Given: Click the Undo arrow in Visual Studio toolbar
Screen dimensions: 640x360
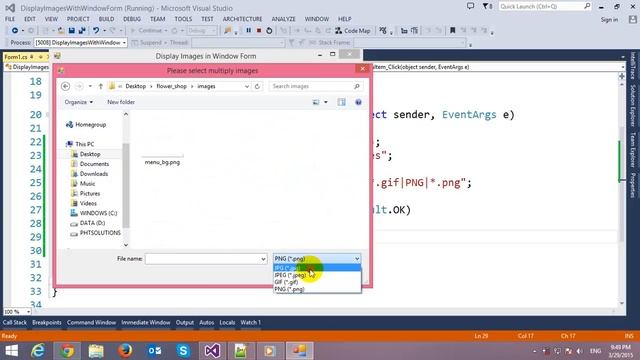Looking at the screenshot, I should tap(96, 31).
